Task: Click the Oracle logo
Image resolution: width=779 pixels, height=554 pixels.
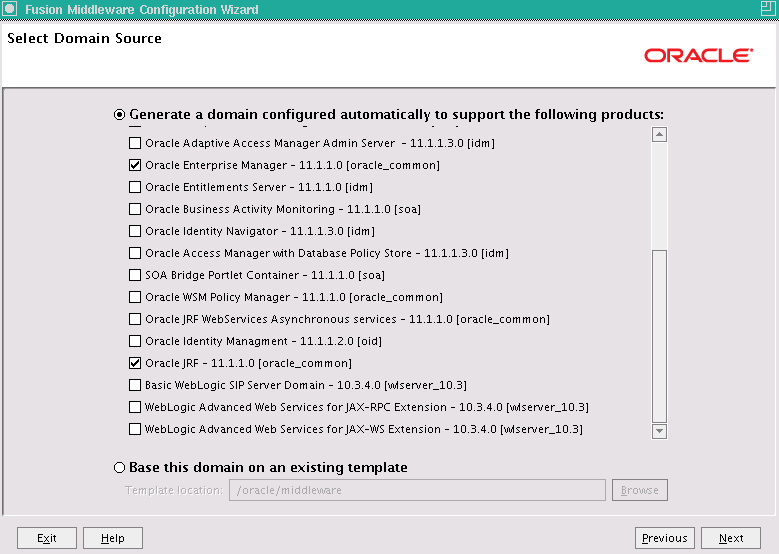Action: (699, 55)
